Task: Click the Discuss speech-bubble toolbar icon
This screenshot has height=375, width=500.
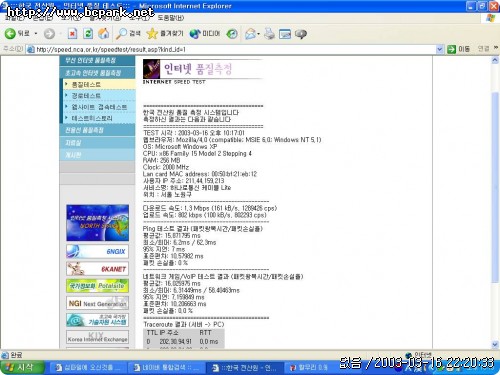Action: (301, 34)
